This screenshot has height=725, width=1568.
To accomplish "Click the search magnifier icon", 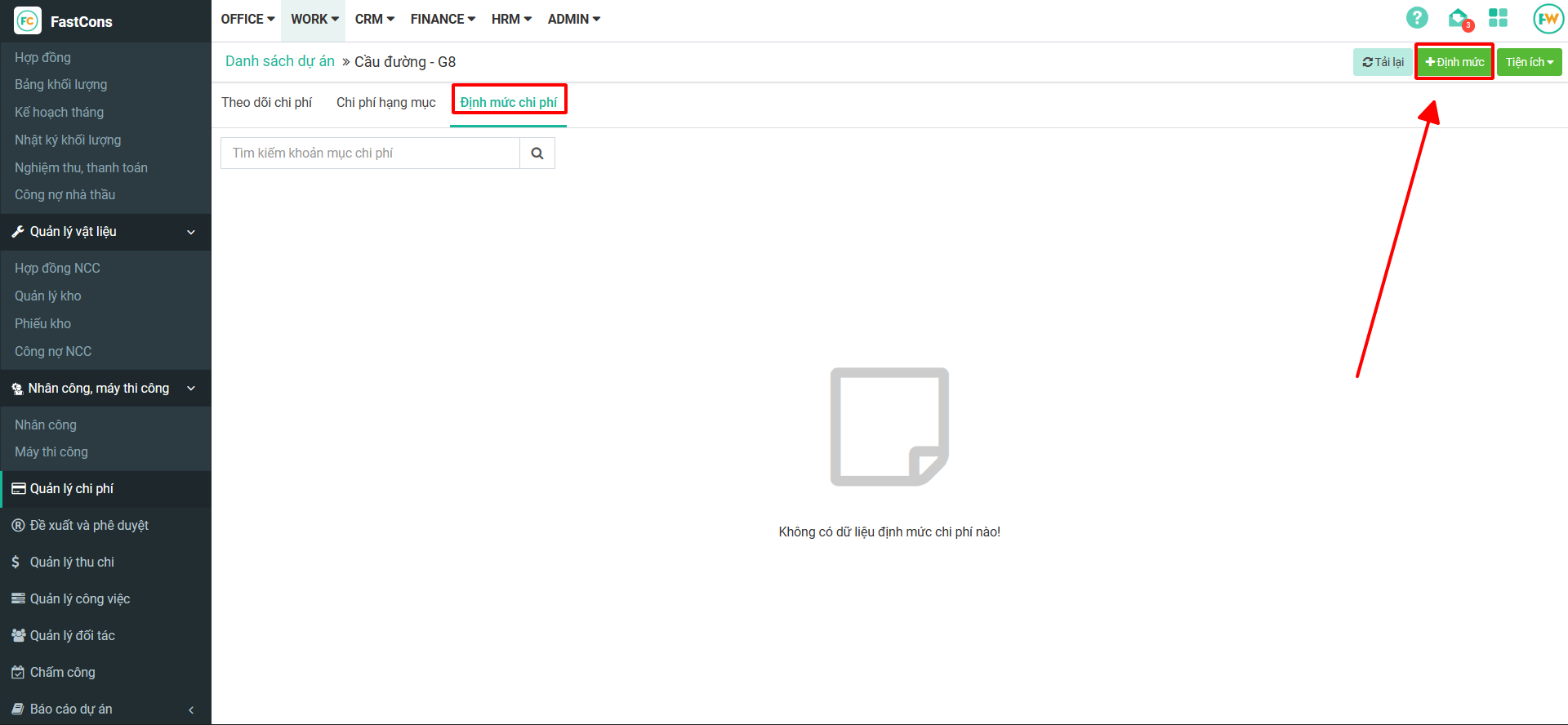I will tap(537, 153).
